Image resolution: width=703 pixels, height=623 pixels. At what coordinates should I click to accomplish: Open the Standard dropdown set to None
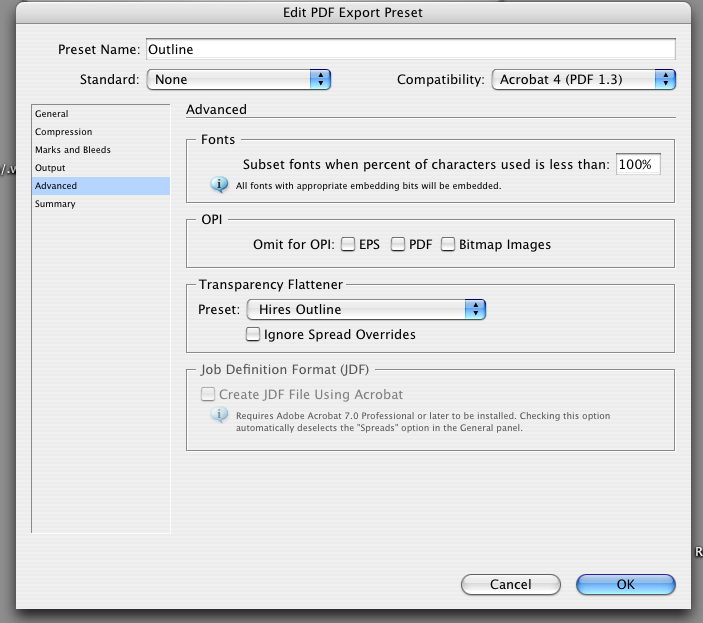click(239, 80)
